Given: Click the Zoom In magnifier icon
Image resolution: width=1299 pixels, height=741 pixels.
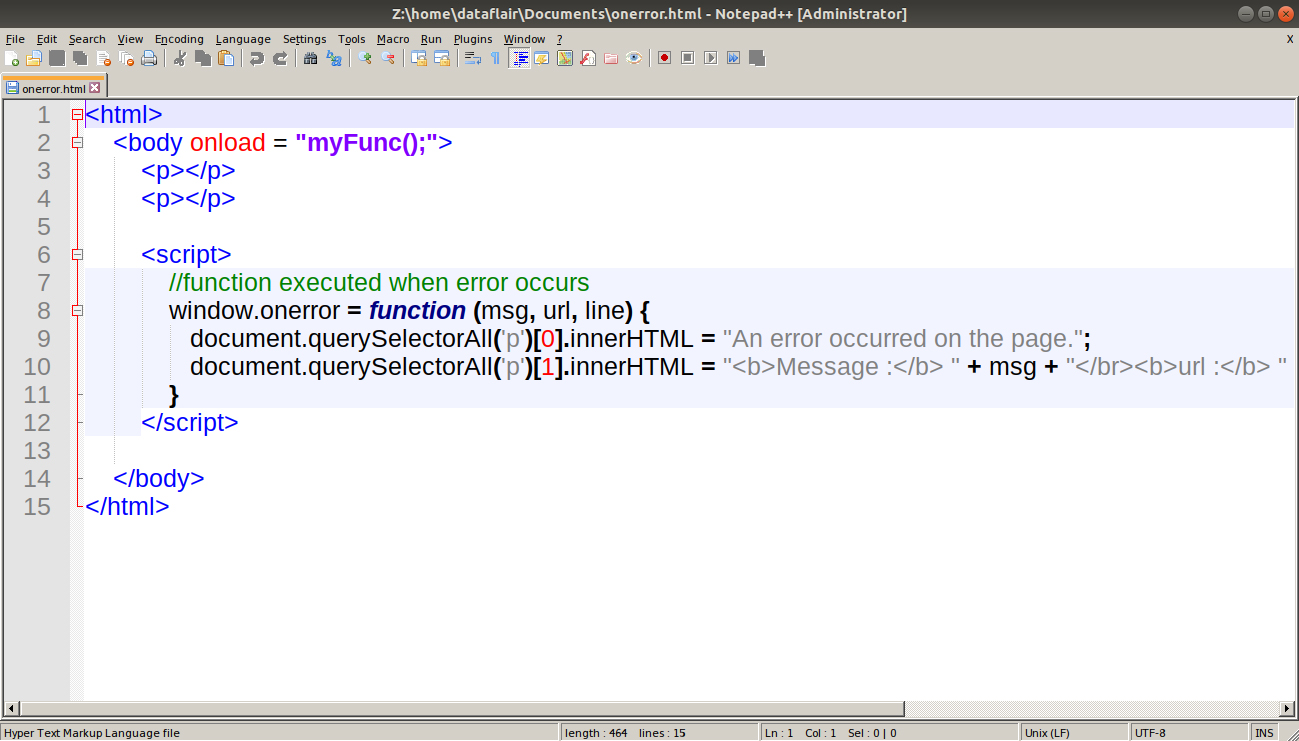Looking at the screenshot, I should tap(365, 58).
